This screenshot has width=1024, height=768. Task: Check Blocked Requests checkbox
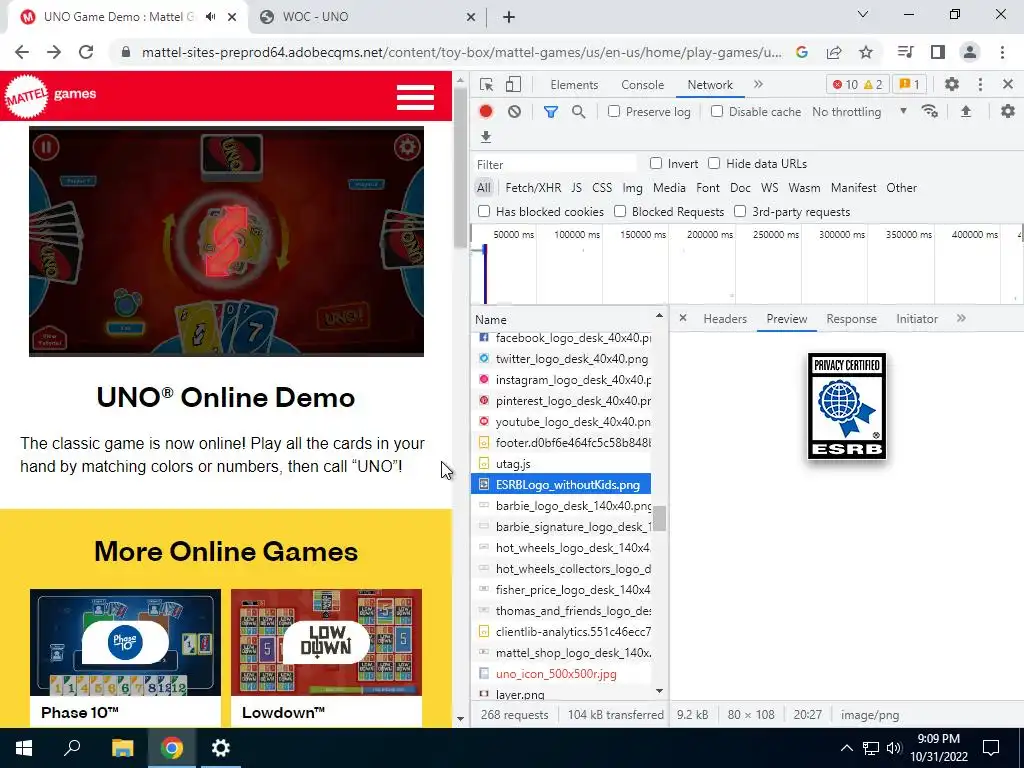click(620, 211)
